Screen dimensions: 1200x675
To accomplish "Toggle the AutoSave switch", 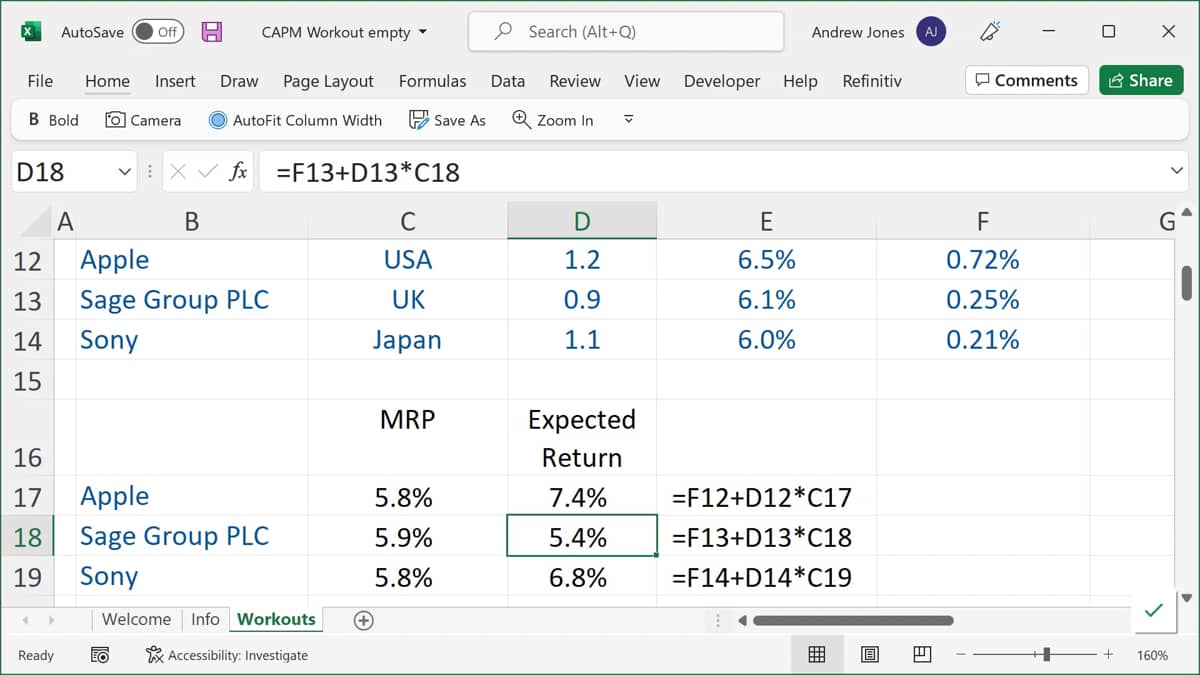I will [158, 32].
